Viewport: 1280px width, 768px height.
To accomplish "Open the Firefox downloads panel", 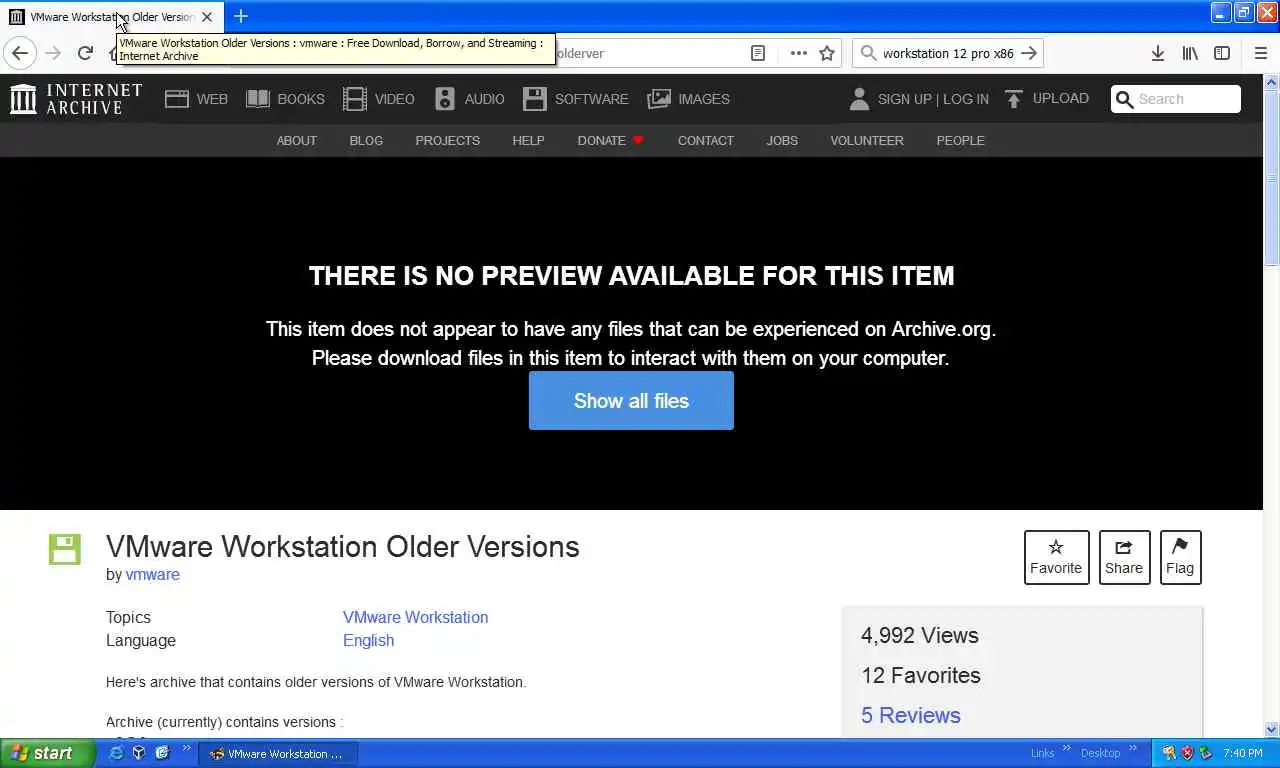I will [x=1158, y=53].
